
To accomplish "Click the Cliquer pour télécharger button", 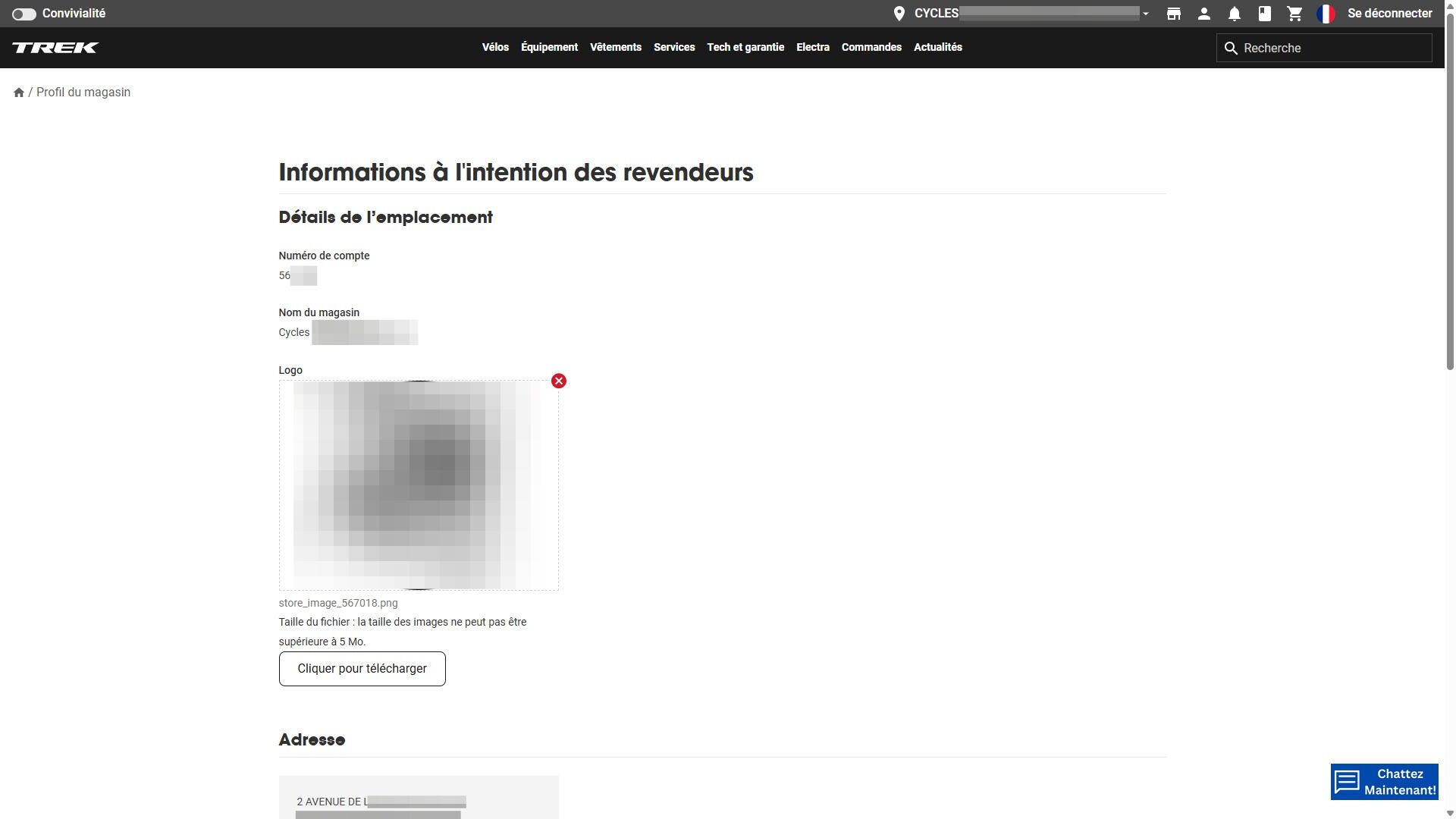I will (362, 669).
